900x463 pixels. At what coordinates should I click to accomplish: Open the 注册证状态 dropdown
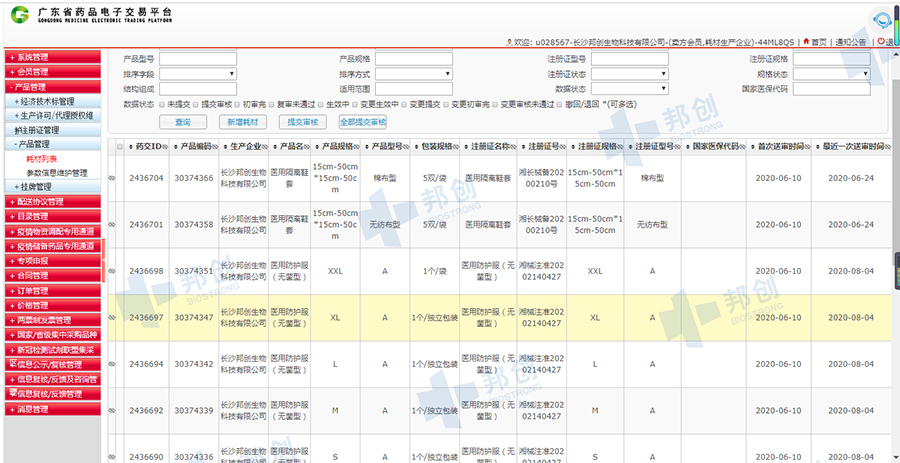[630, 74]
